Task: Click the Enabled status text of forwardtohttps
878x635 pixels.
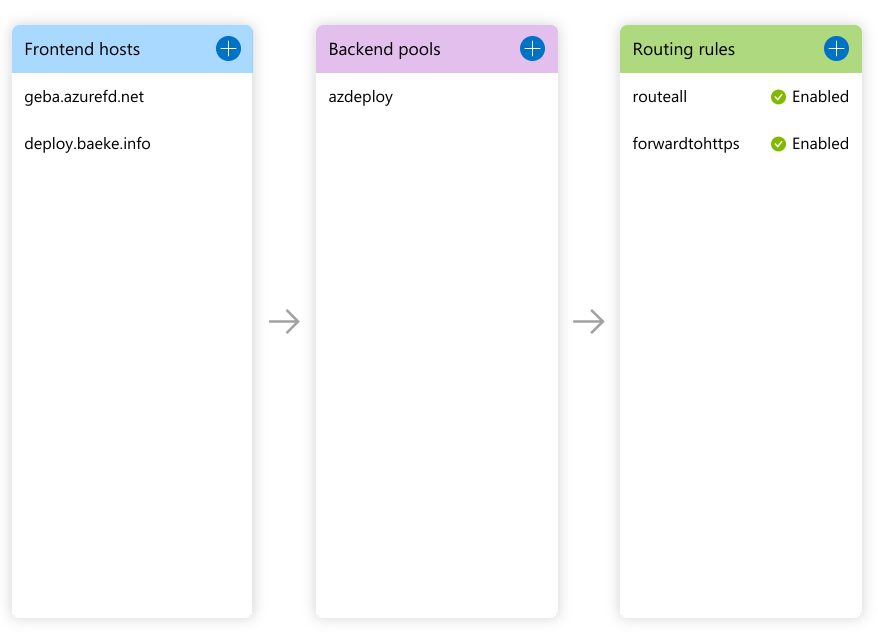Action: click(820, 144)
